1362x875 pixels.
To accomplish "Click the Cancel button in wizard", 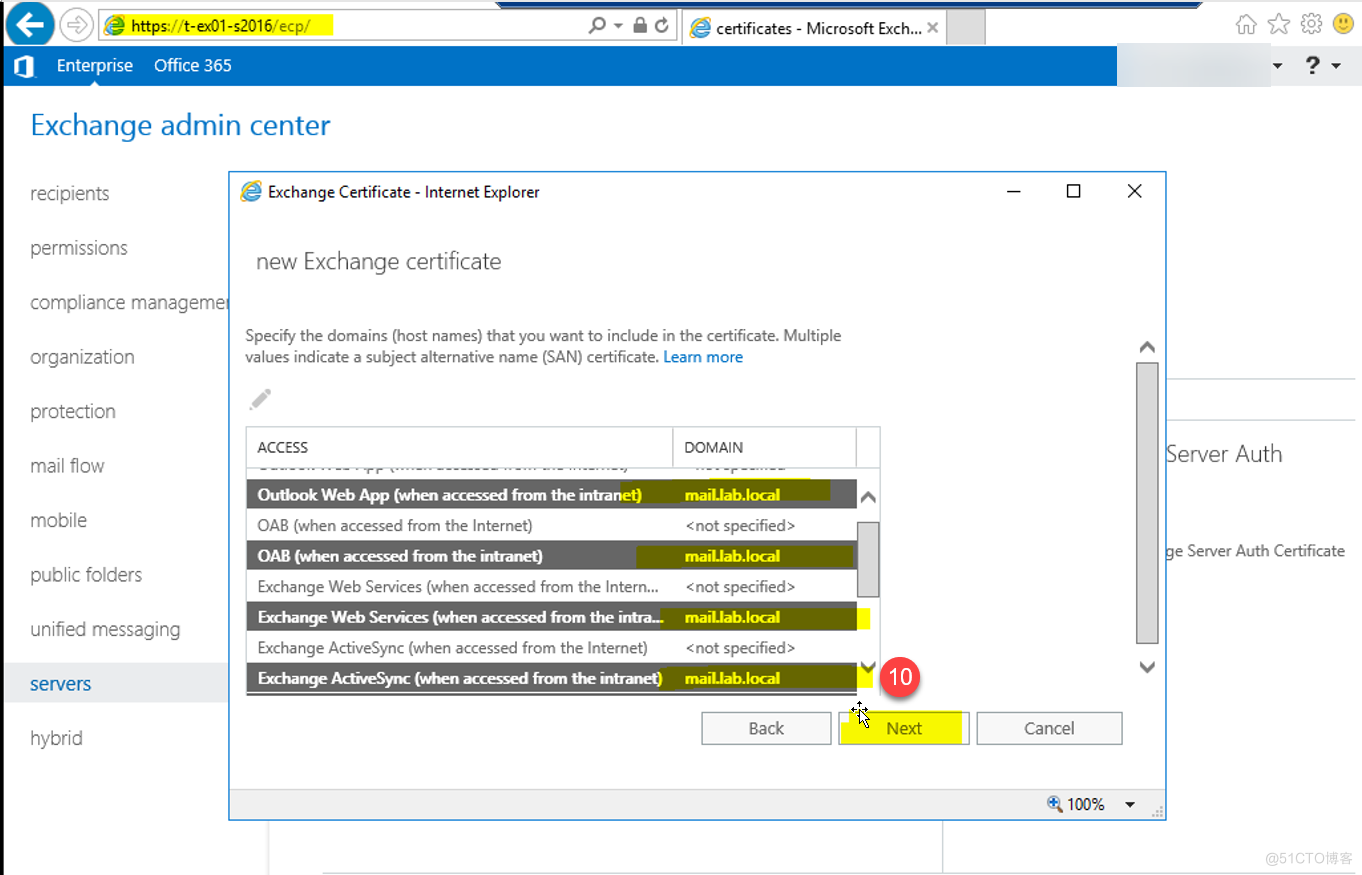I will tap(1049, 728).
